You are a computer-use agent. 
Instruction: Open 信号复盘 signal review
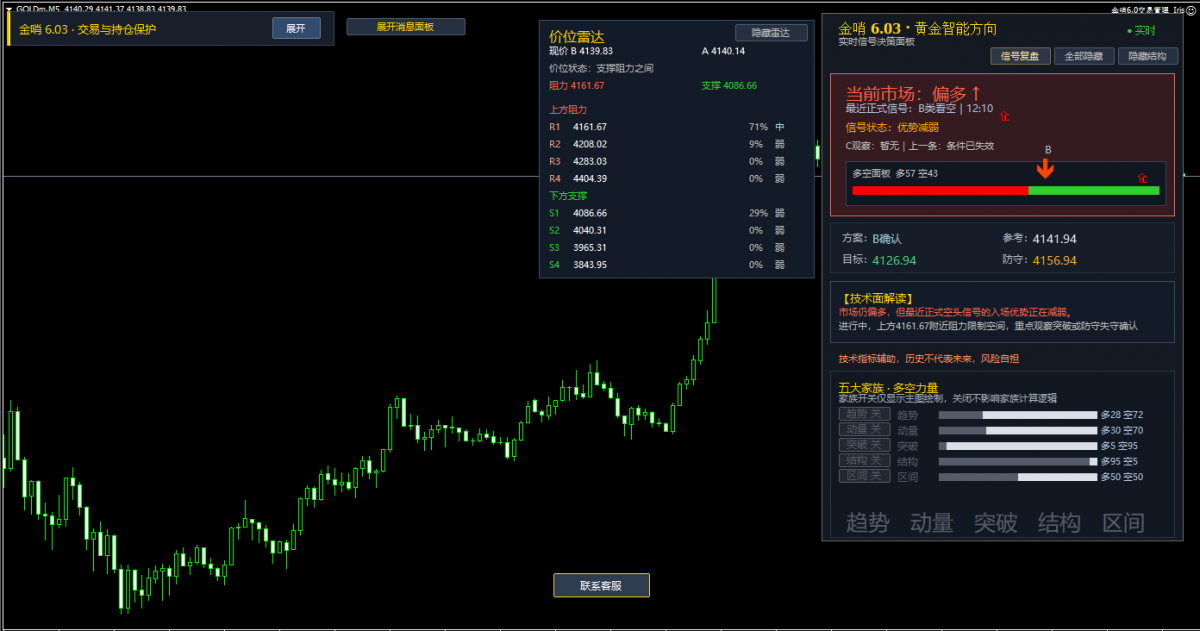tap(1020, 56)
